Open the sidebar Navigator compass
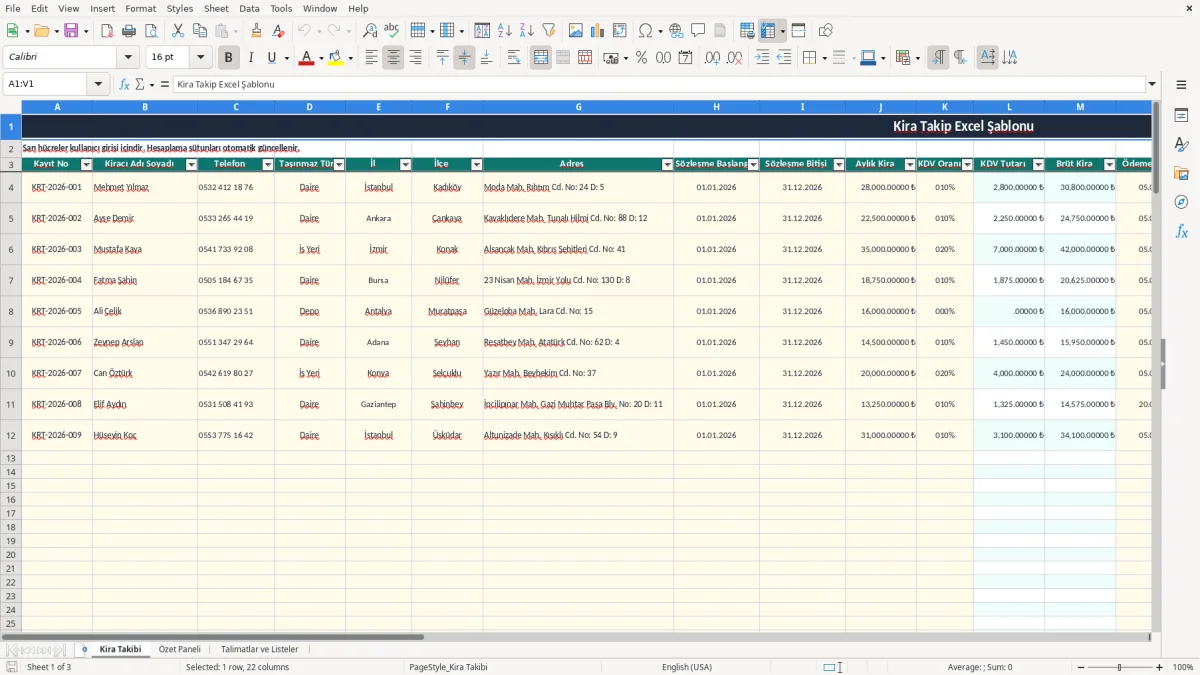Viewport: 1200px width, 675px height. coord(1182,203)
